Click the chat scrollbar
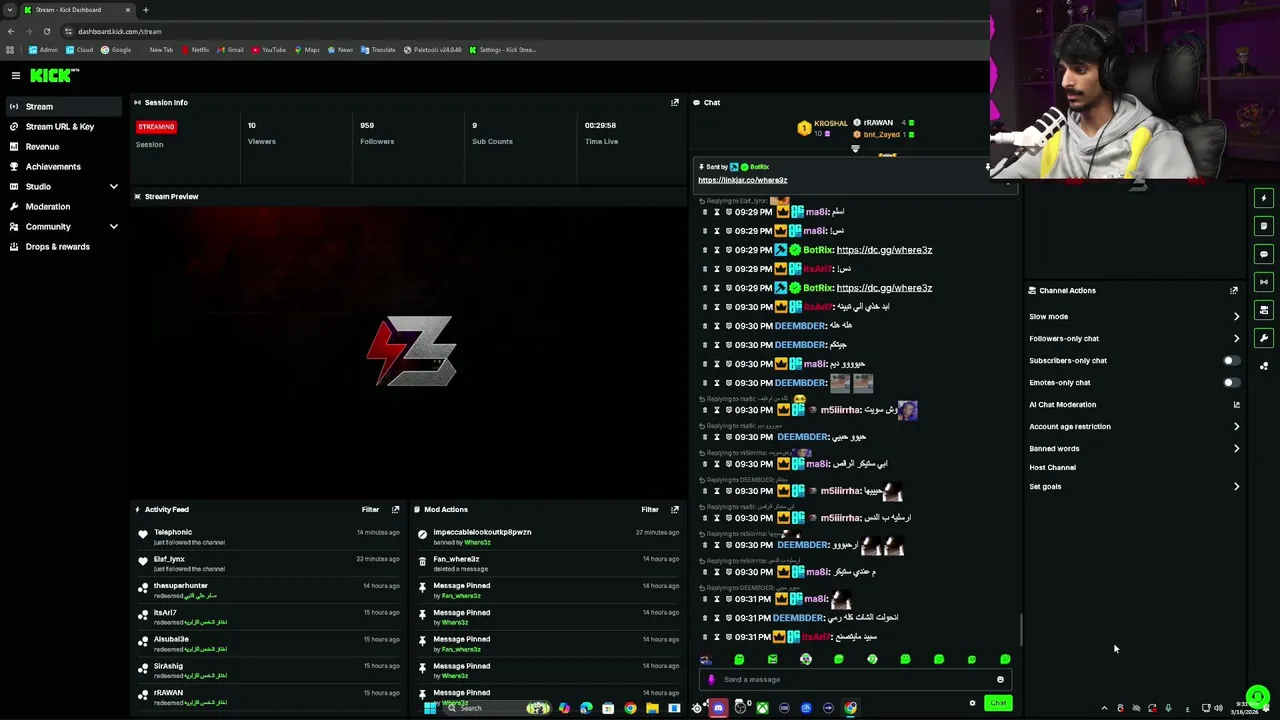The width and height of the screenshot is (1280, 720). tap(1021, 630)
